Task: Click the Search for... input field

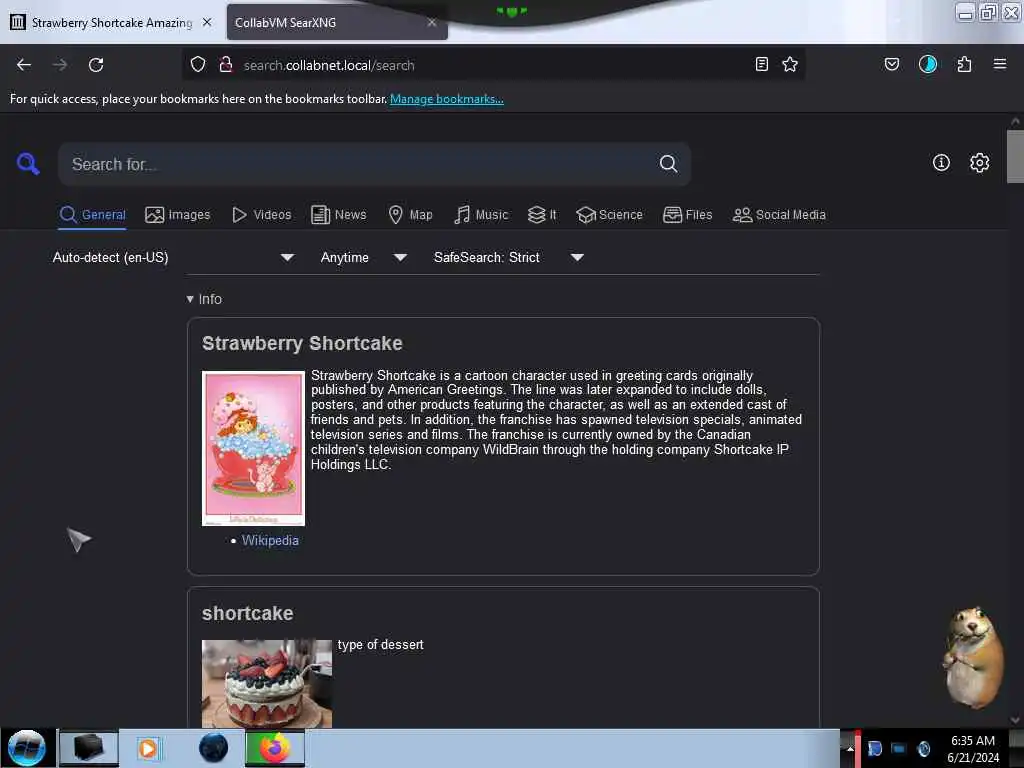Action: 359,164
